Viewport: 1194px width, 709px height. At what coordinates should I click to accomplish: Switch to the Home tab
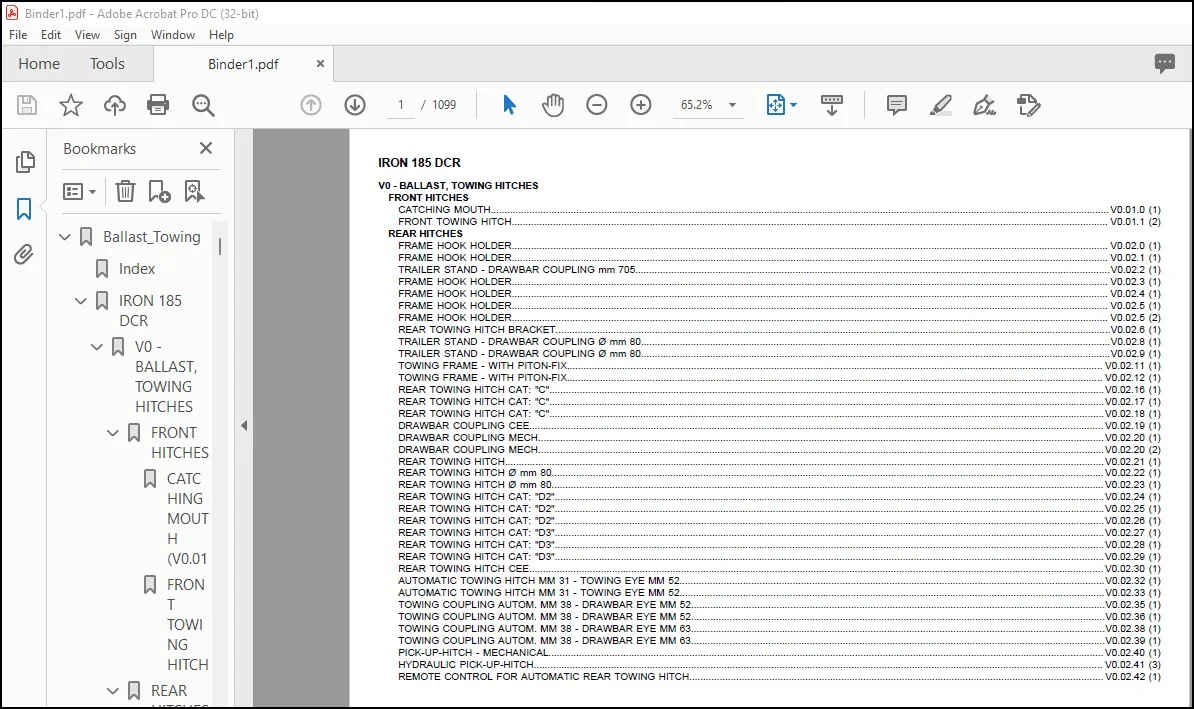click(x=39, y=64)
